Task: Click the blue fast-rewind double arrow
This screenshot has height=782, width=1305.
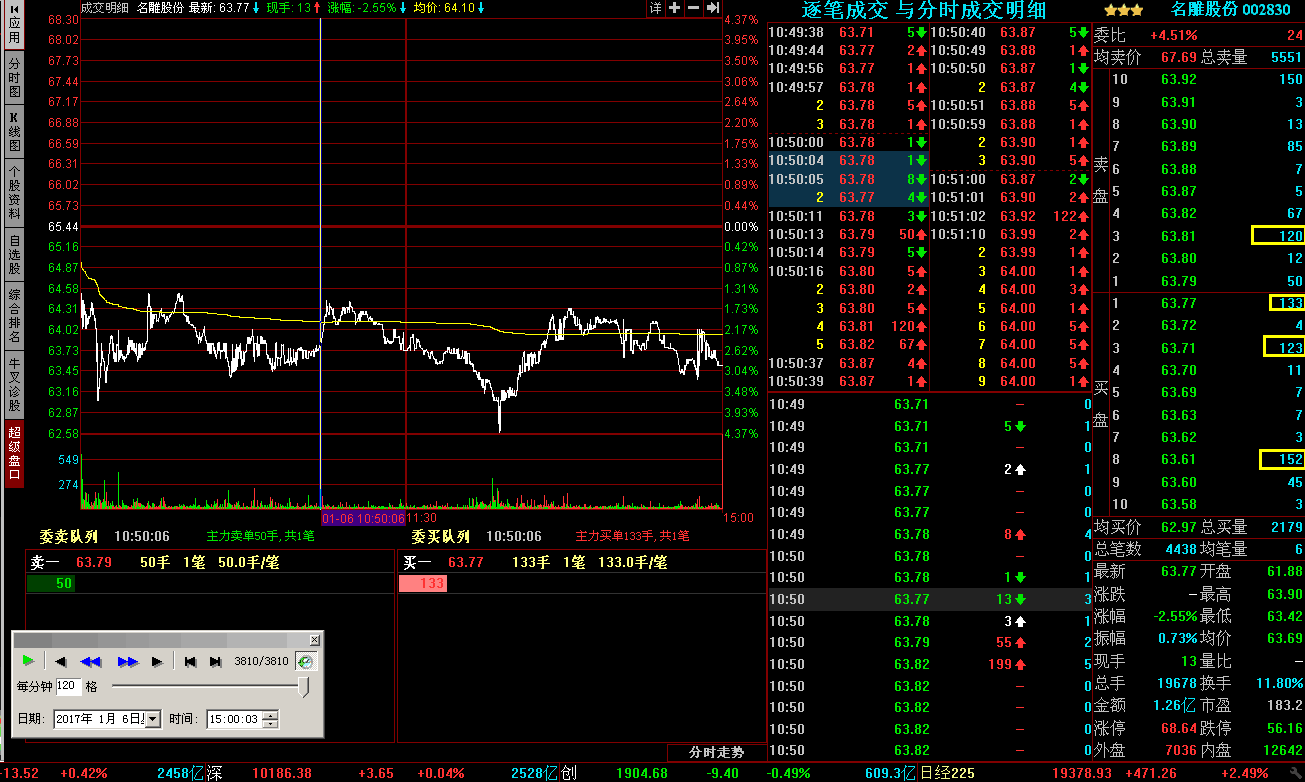Action: [91, 661]
